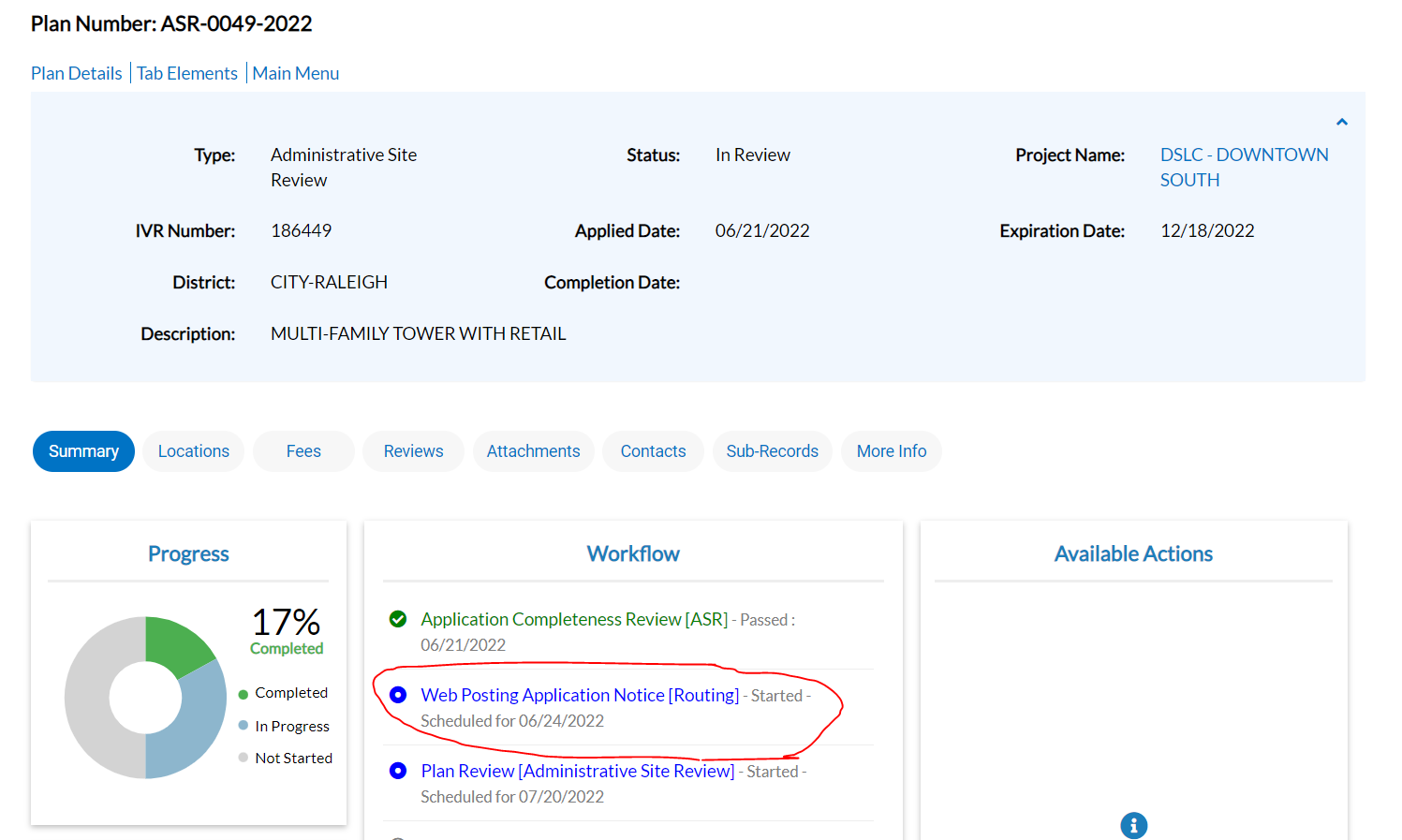Open Application Completeness Review [ASR] workflow step
Image resolution: width=1402 pixels, height=840 pixels.
[574, 619]
